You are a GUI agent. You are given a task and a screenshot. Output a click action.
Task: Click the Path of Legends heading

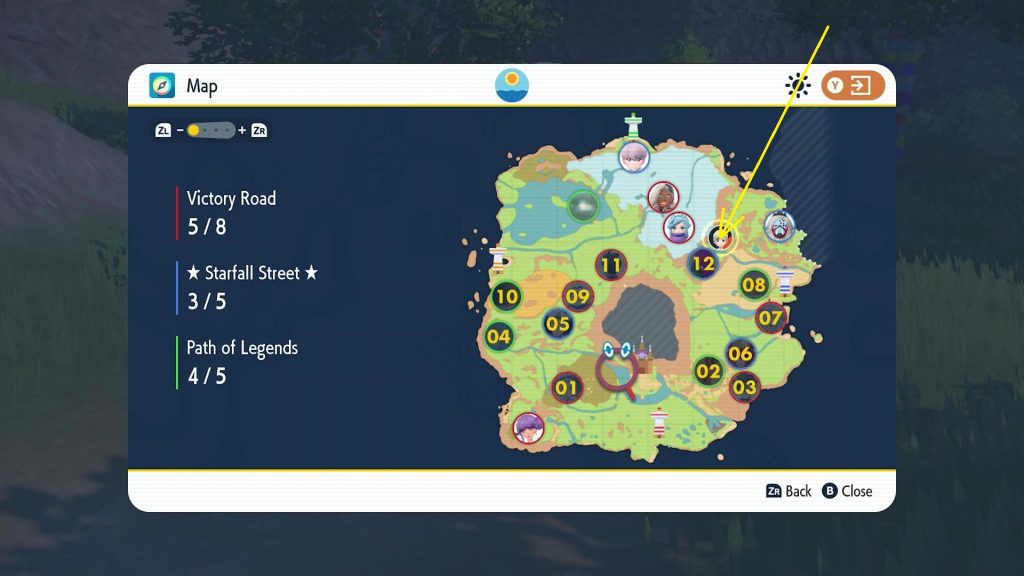(242, 348)
